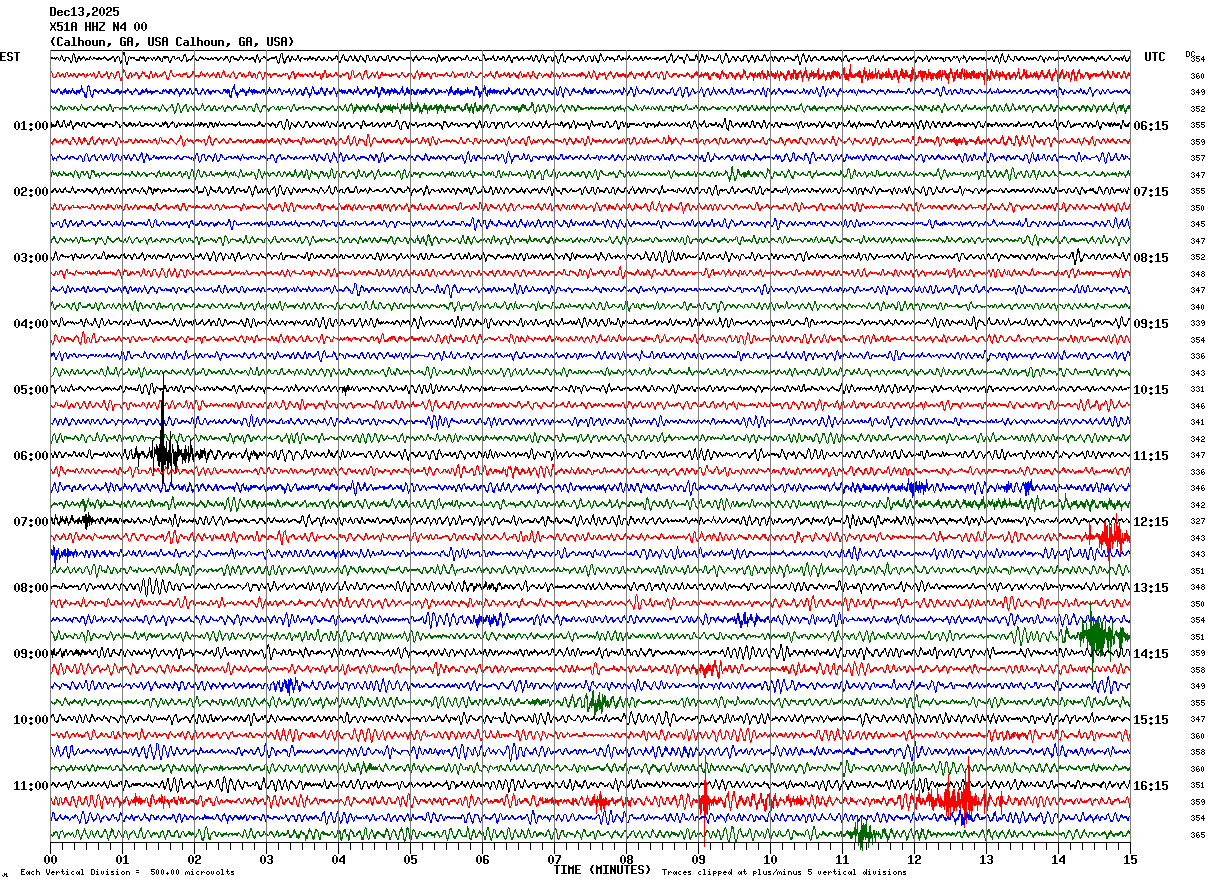Click the 13:15 UTC time label
The width and height of the screenshot is (1210, 886).
click(x=1151, y=588)
